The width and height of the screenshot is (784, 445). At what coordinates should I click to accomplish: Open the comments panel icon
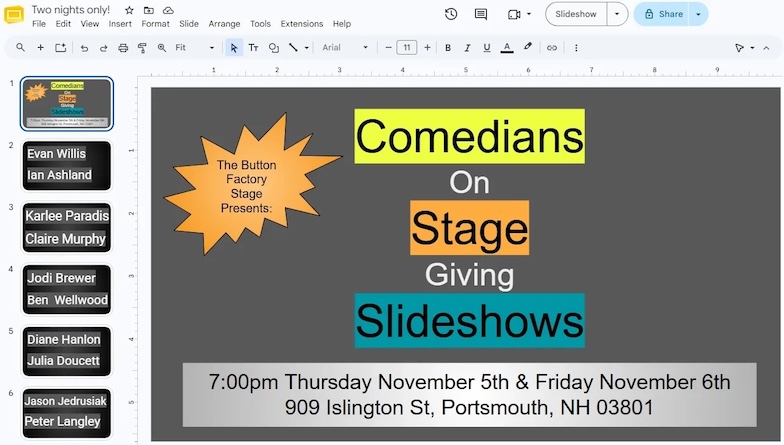(x=481, y=14)
